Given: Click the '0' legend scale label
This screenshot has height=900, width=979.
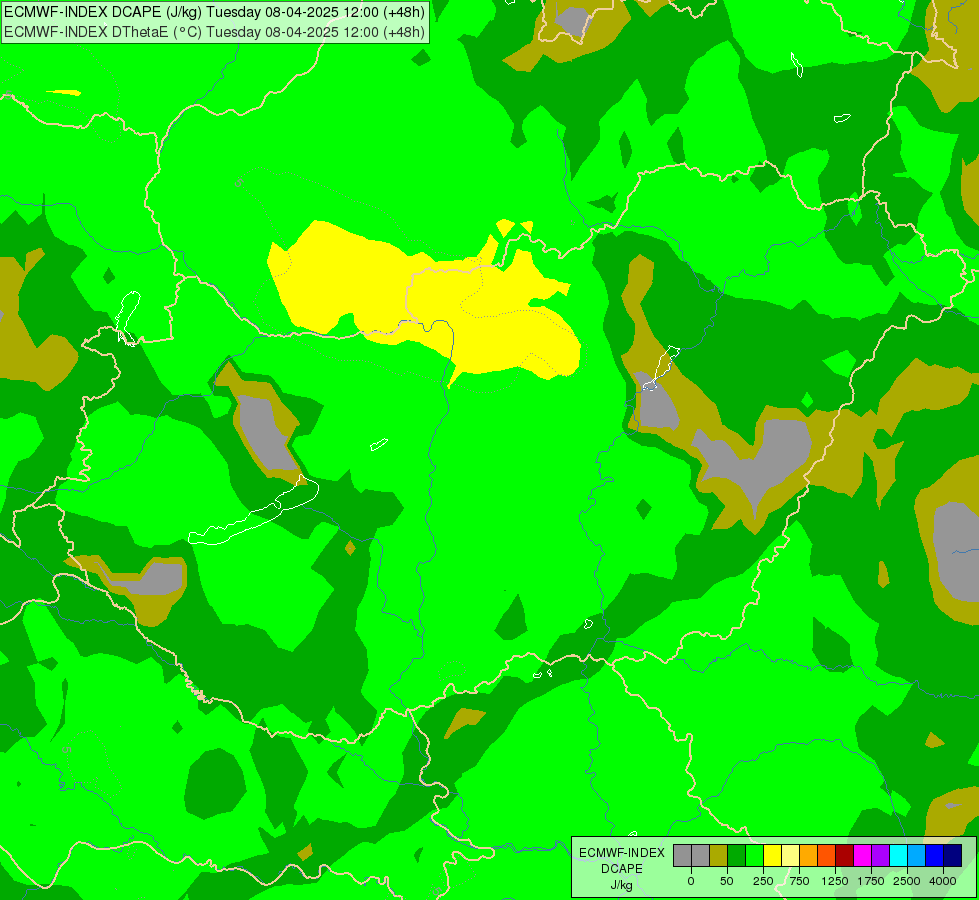Looking at the screenshot, I should (x=691, y=881).
